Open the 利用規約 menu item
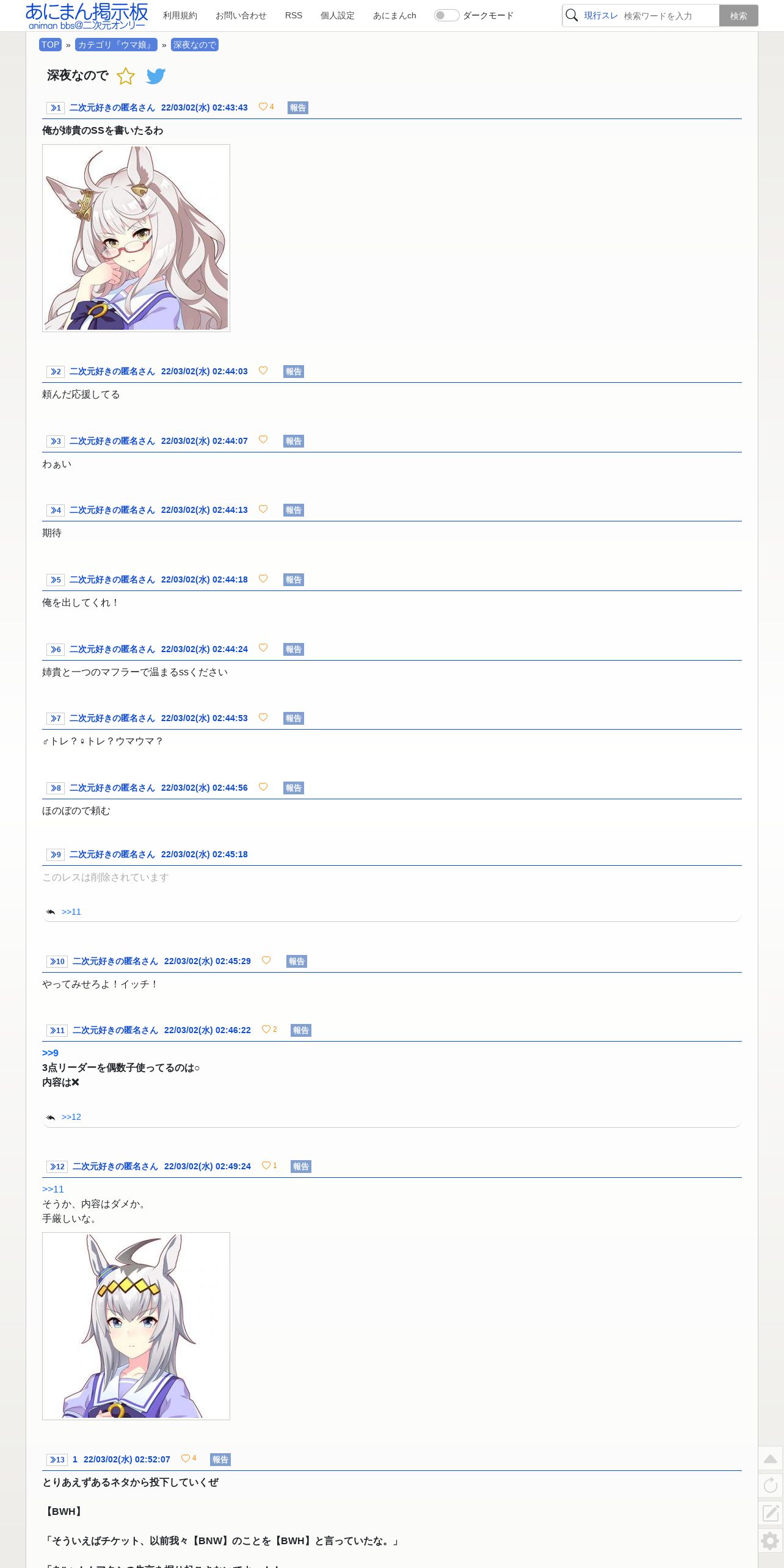 (180, 15)
